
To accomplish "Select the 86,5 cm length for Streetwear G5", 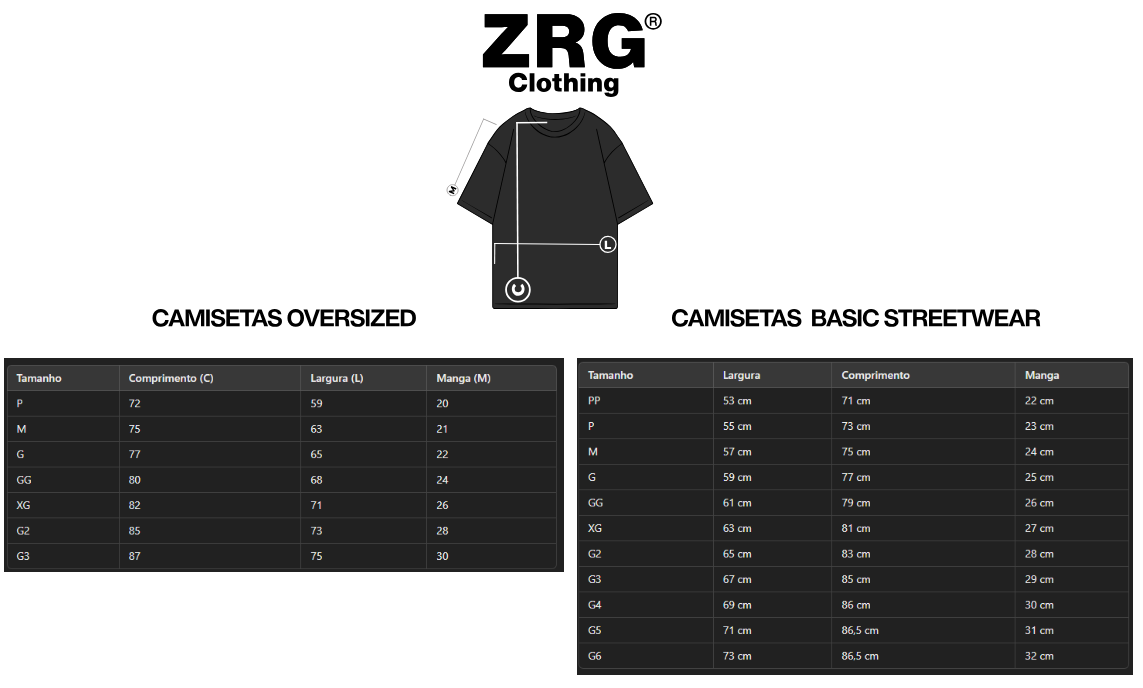I will pyautogui.click(x=860, y=630).
